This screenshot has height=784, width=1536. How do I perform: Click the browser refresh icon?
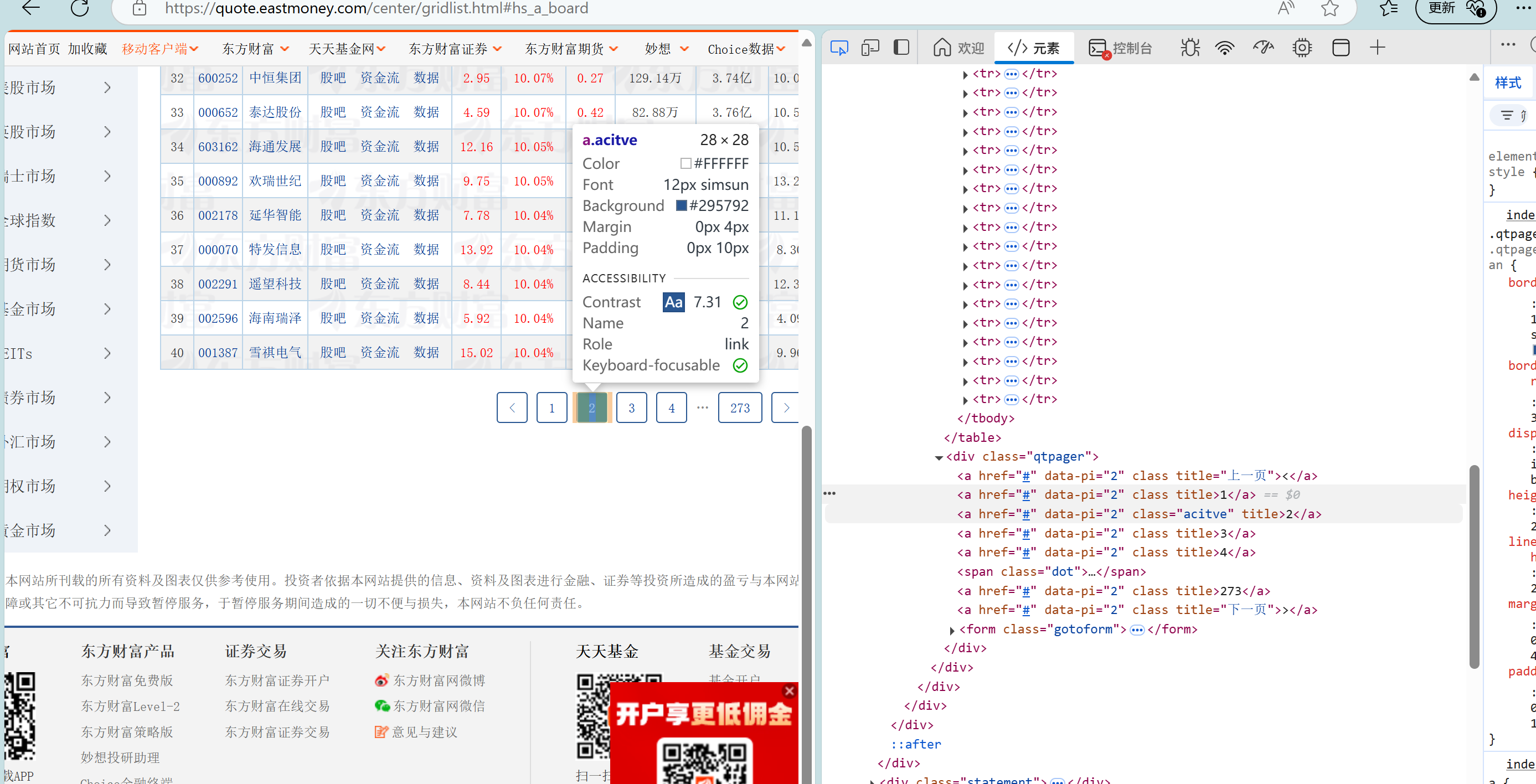click(x=79, y=8)
